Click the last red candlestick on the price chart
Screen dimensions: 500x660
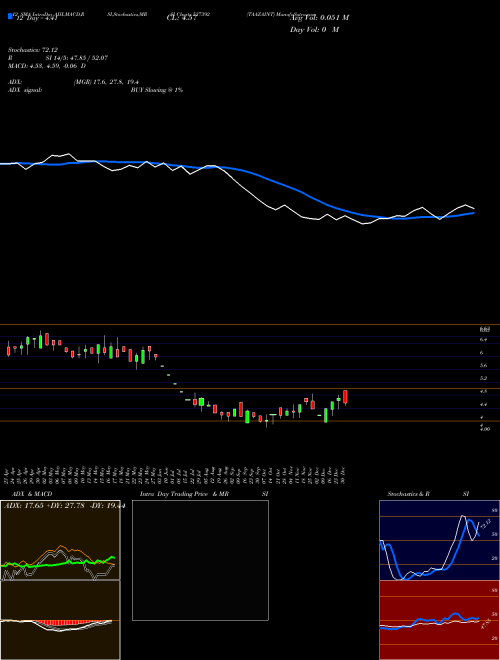(346, 397)
